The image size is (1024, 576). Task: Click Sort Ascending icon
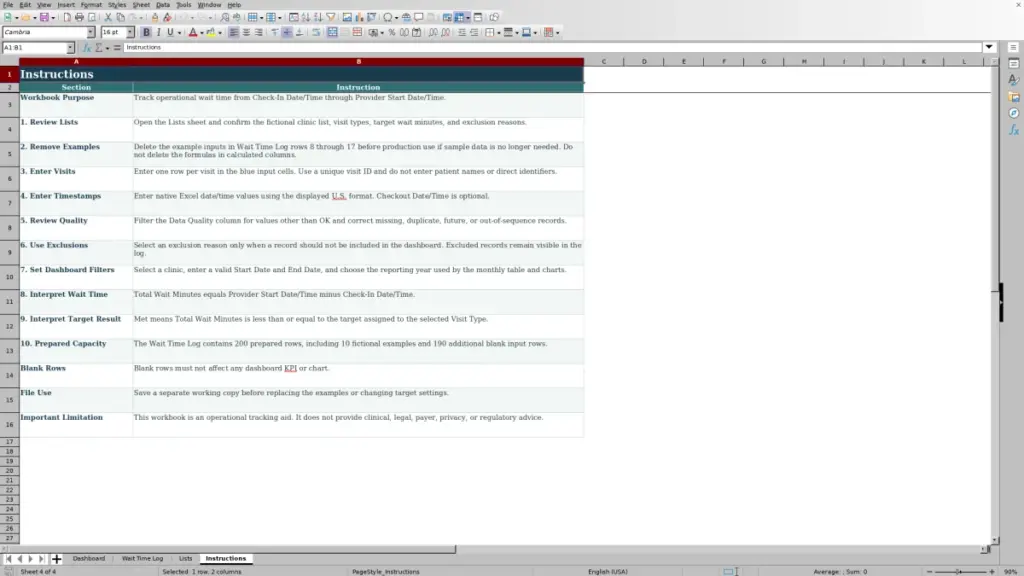306,18
